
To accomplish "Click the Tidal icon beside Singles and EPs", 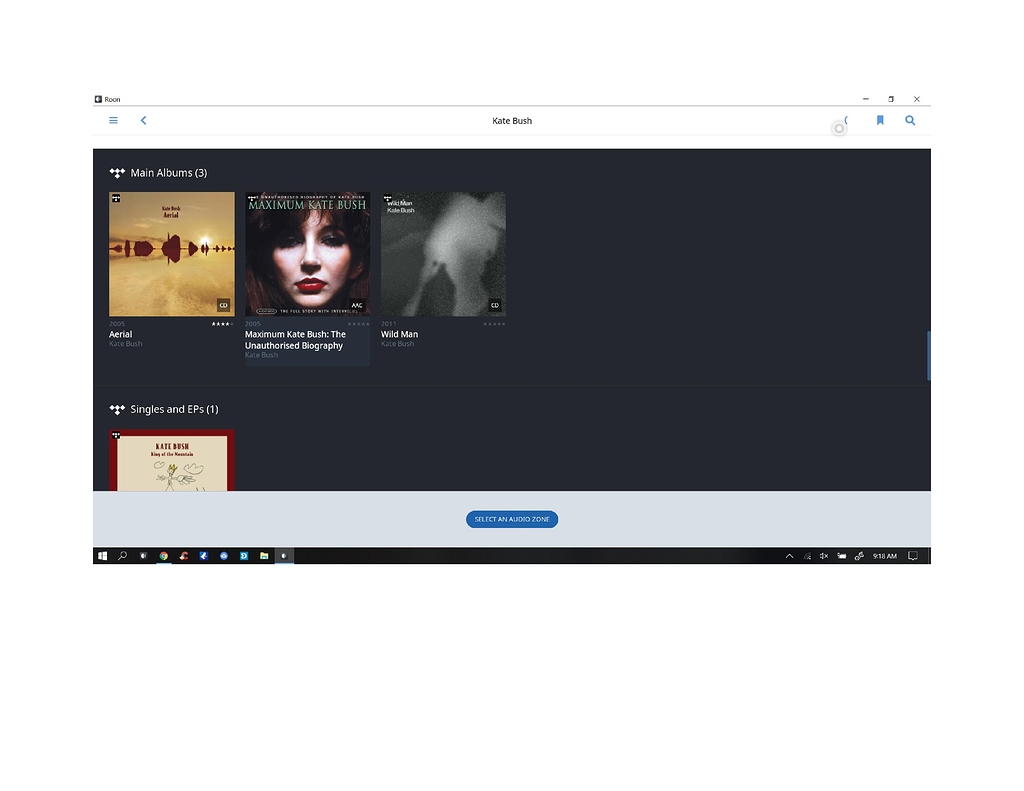I will pyautogui.click(x=116, y=409).
